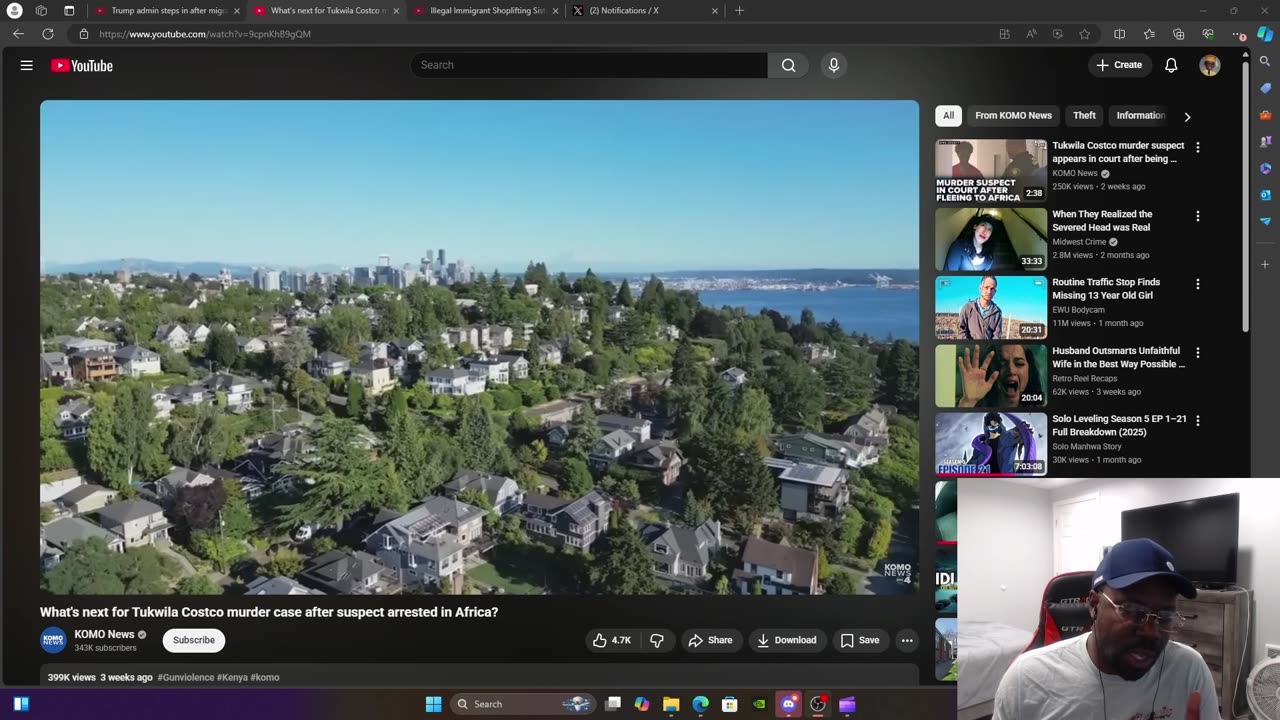Save video to playlist
The width and height of the screenshot is (1280, 720).
click(x=859, y=640)
